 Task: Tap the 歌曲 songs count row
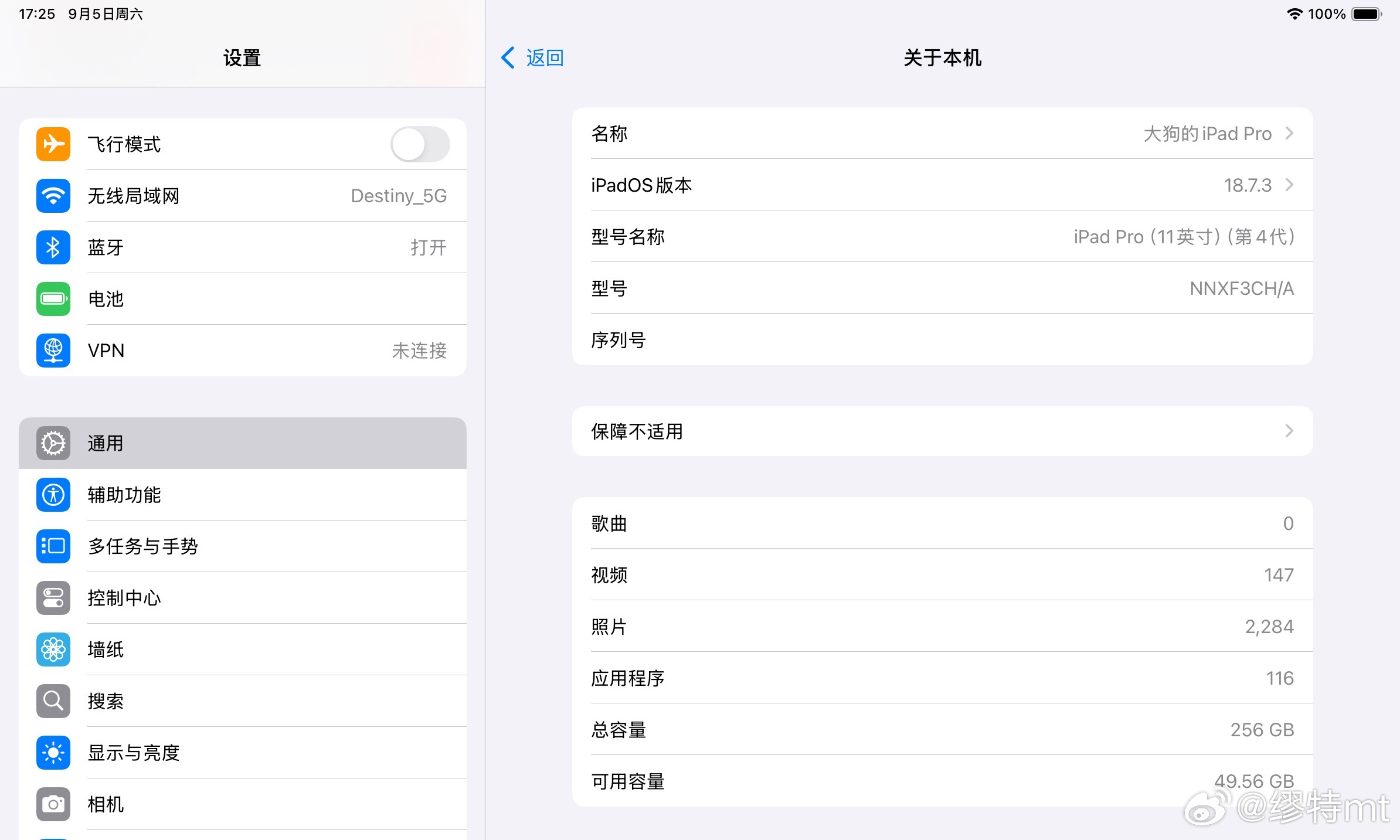click(x=942, y=523)
